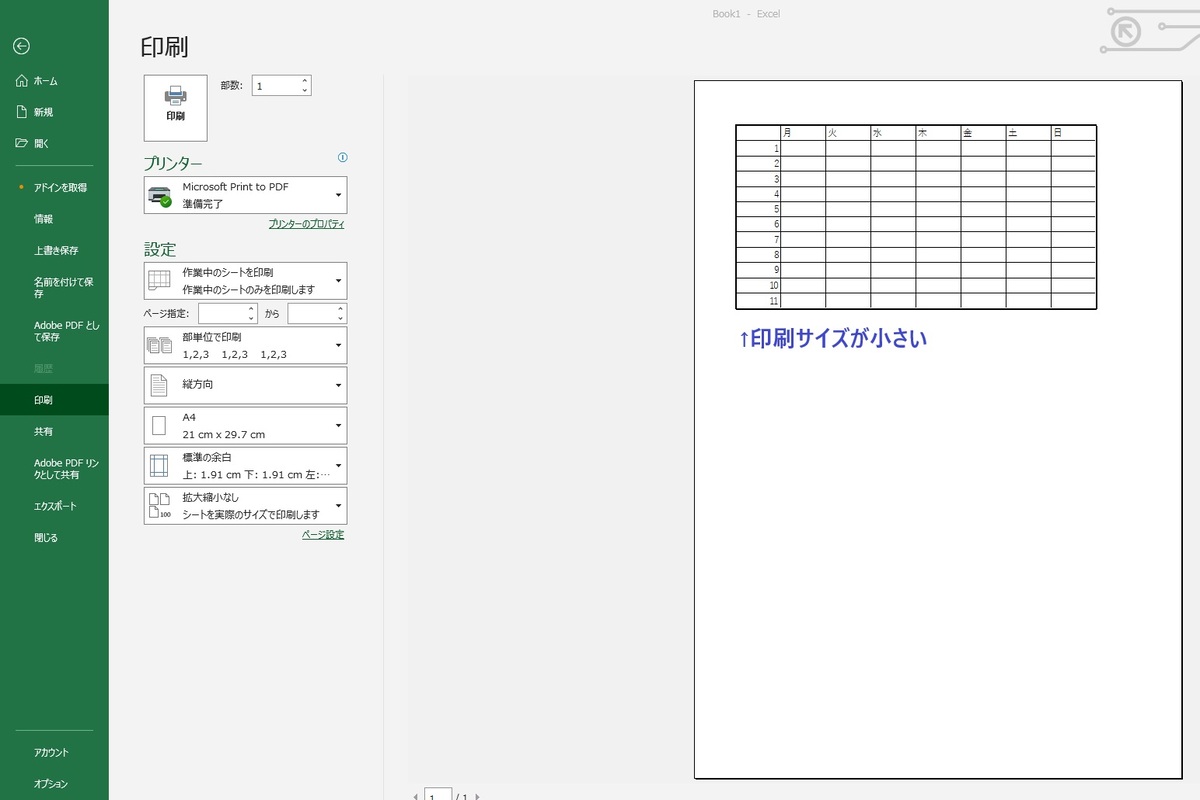The width and height of the screenshot is (1200, 800).
Task: Expand the Microsoft Print to PDF printer dropdown
Action: 338,195
